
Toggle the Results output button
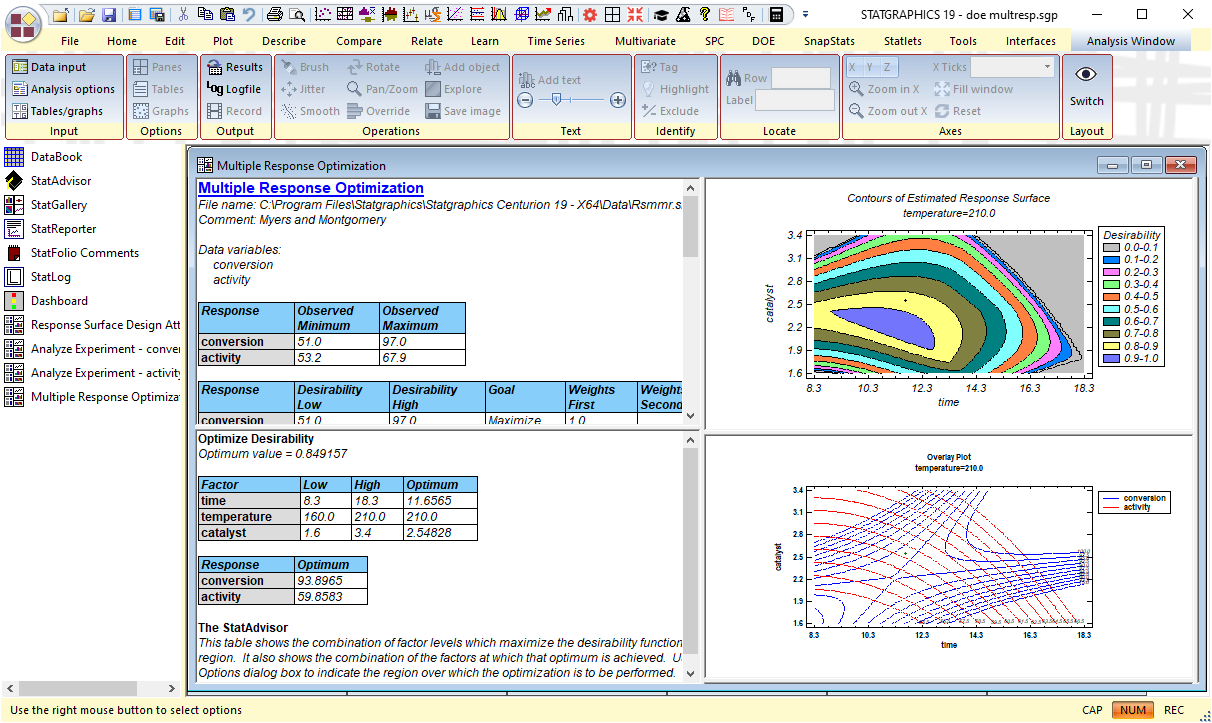235,67
